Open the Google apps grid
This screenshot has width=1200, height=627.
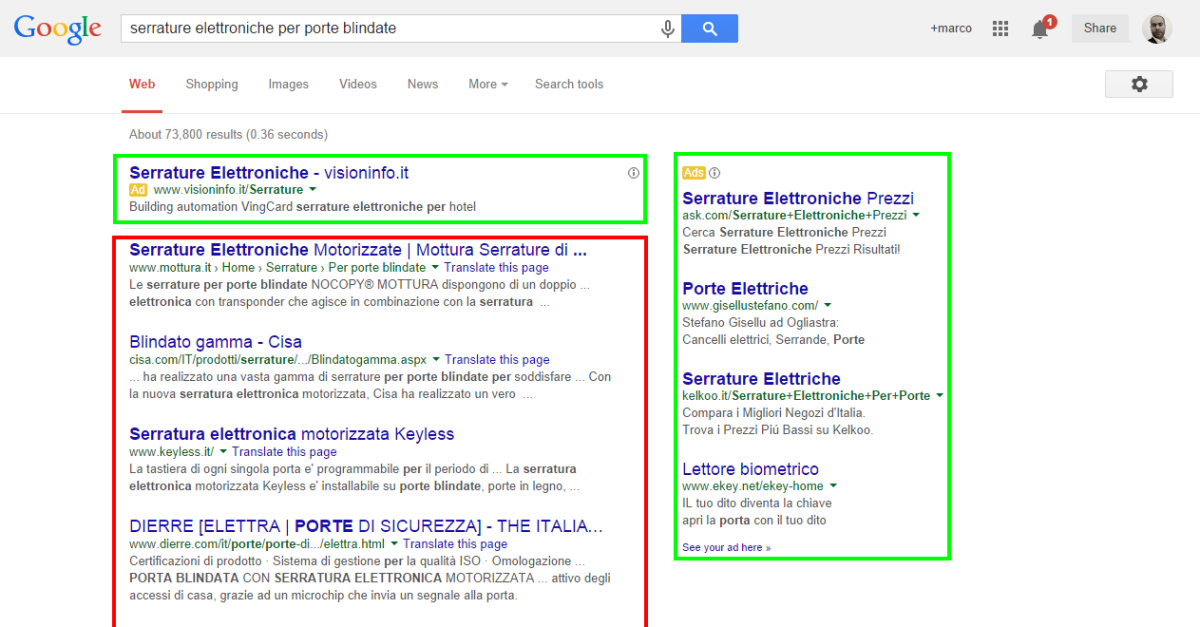coord(1000,29)
